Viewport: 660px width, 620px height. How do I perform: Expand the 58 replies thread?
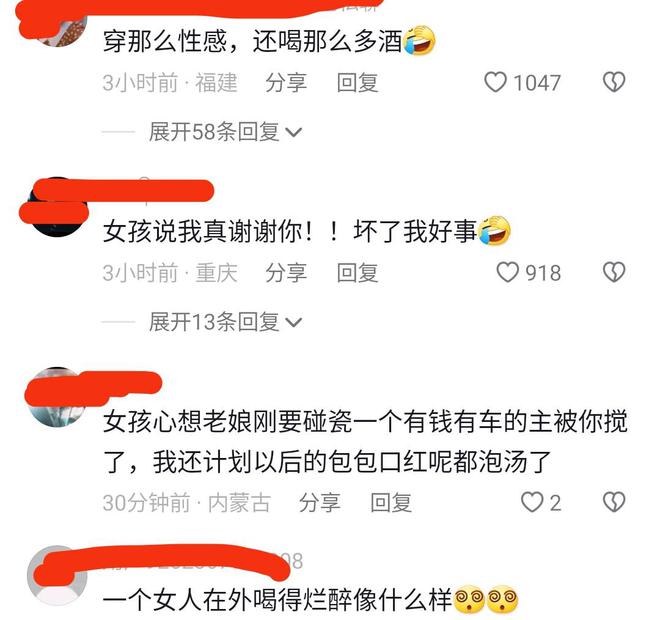pos(225,132)
